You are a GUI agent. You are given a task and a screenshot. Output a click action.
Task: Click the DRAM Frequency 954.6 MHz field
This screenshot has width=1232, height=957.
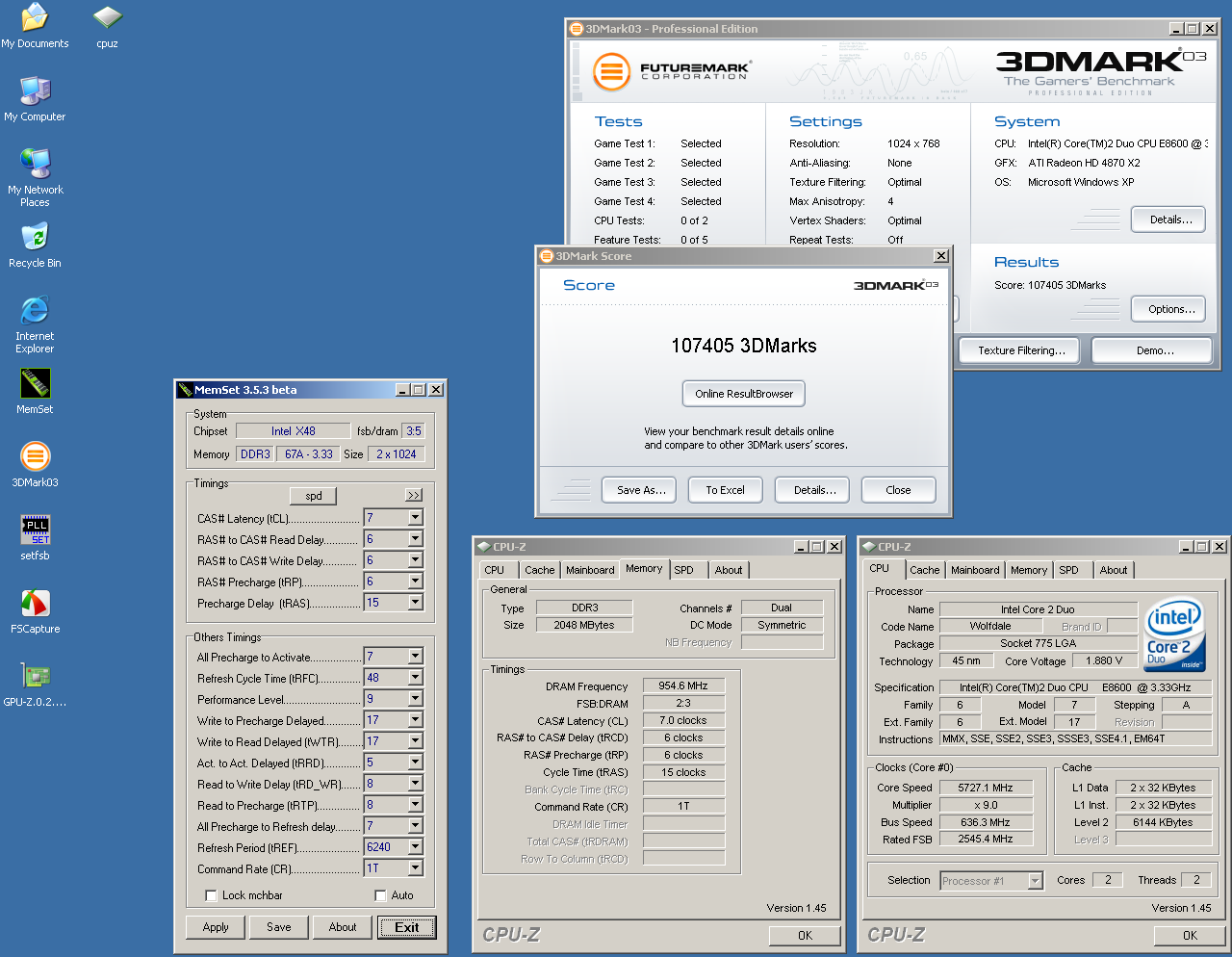click(683, 686)
